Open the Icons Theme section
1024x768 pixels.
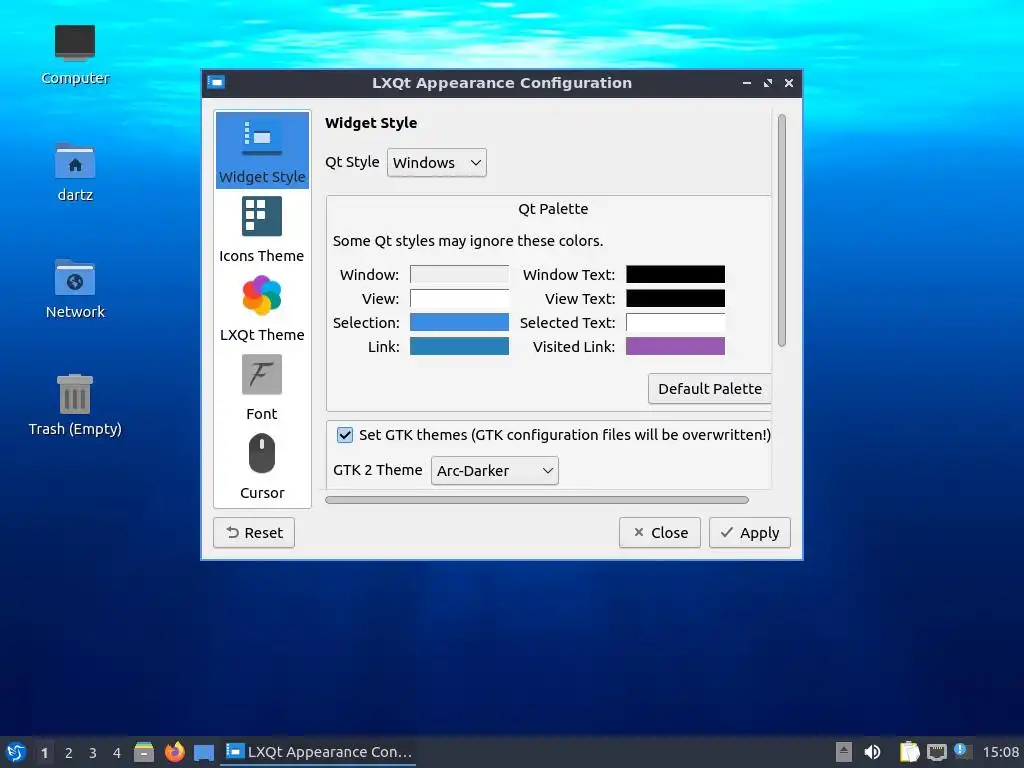click(x=262, y=229)
